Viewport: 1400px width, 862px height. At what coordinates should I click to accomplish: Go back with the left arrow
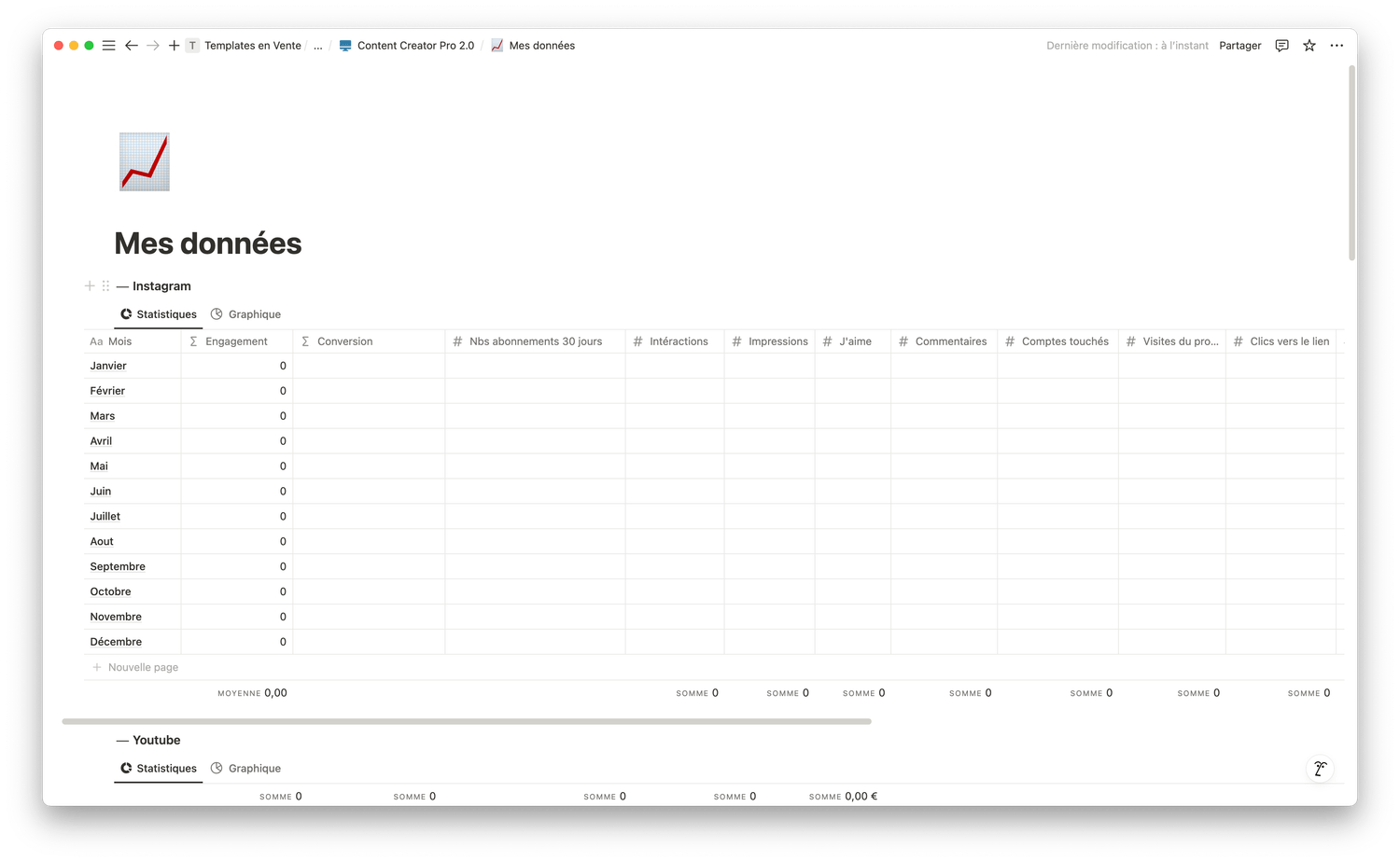[132, 45]
